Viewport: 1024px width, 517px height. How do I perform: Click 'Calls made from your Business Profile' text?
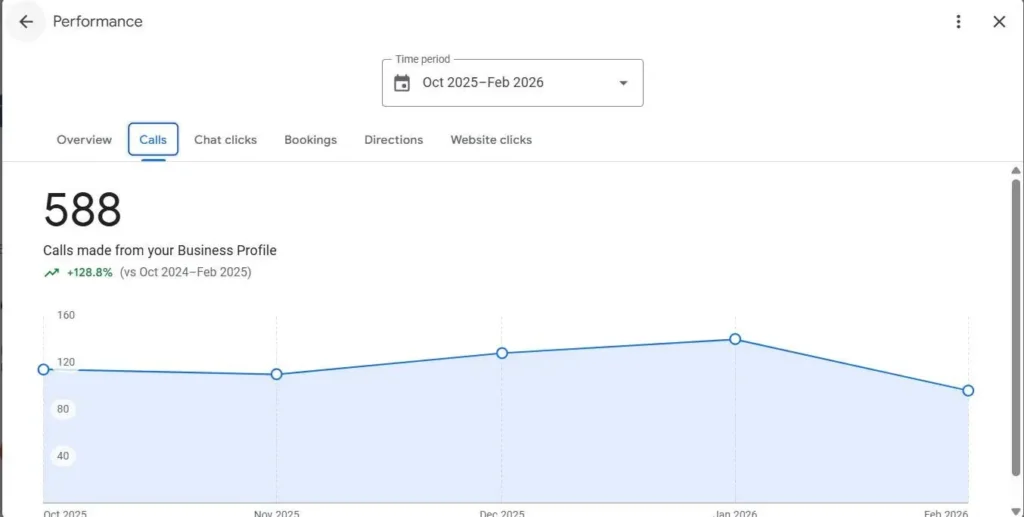tap(160, 250)
